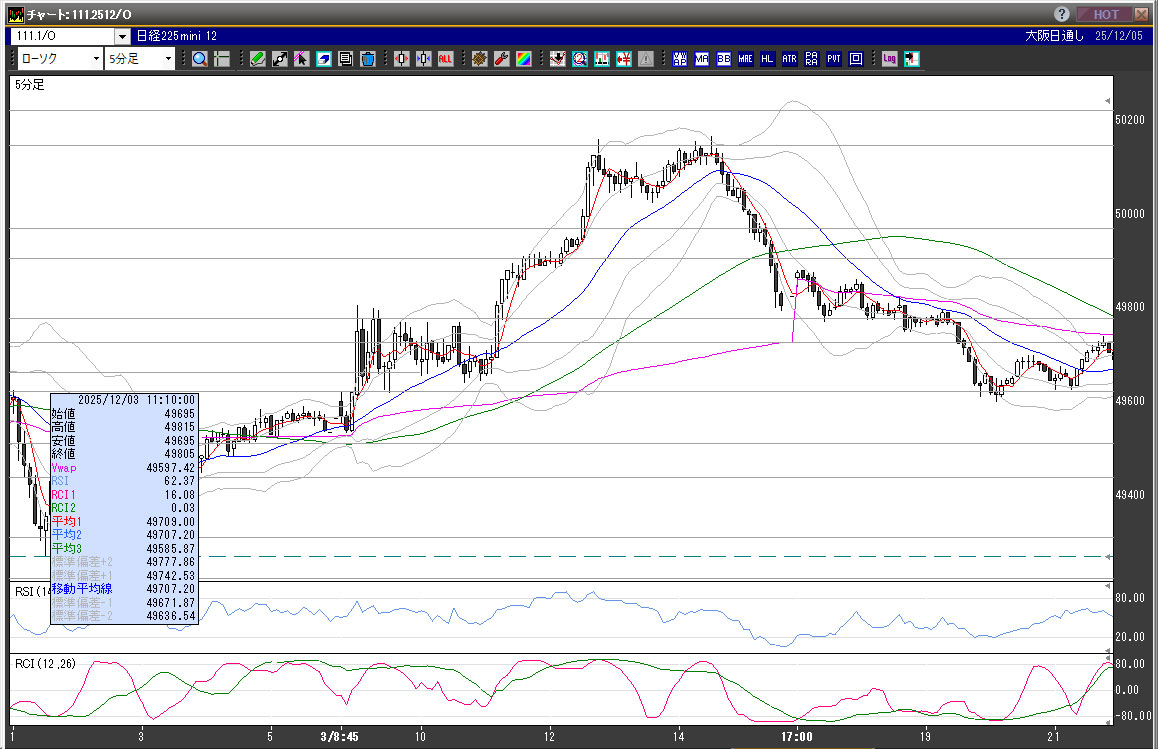Open the 5分足 timeframe dropdown

[x=168, y=59]
